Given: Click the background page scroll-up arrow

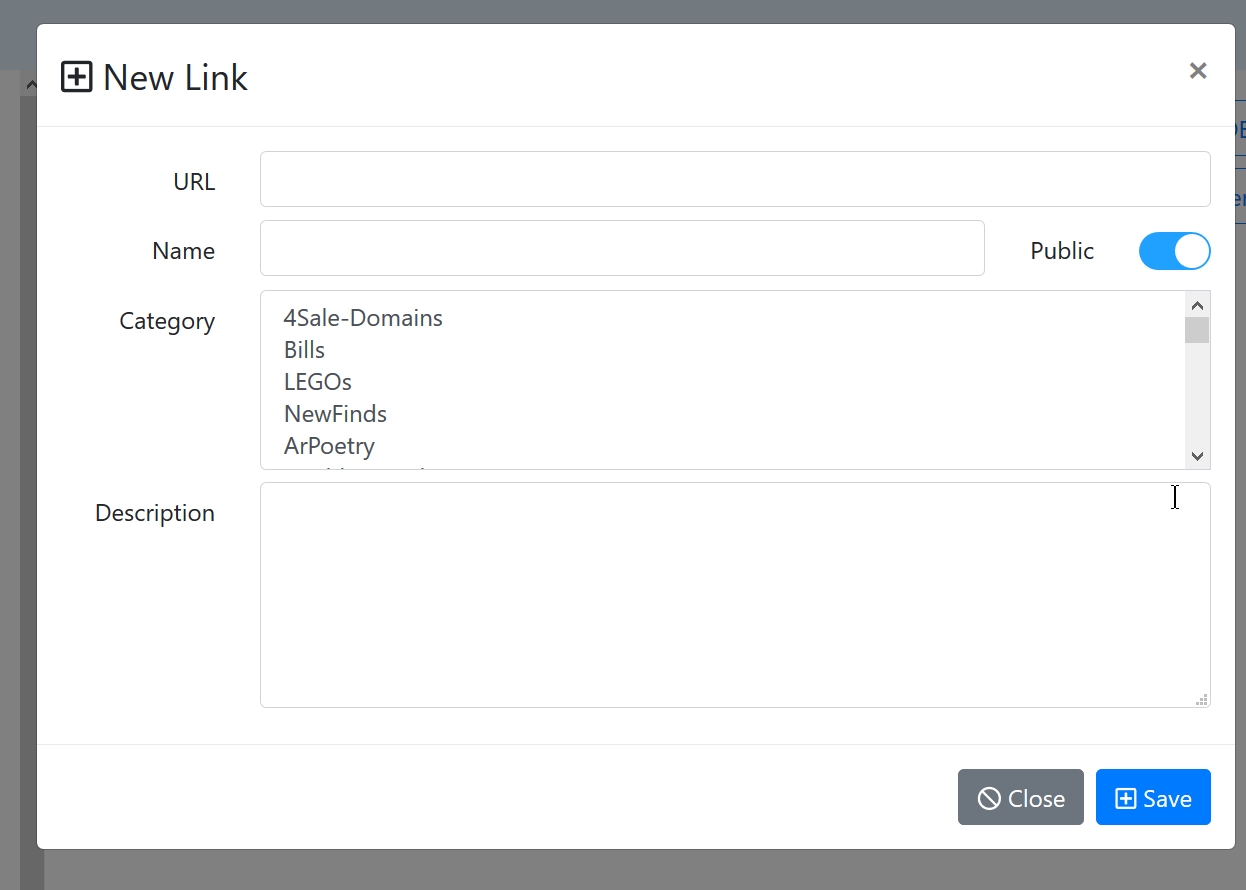Looking at the screenshot, I should (x=31, y=85).
